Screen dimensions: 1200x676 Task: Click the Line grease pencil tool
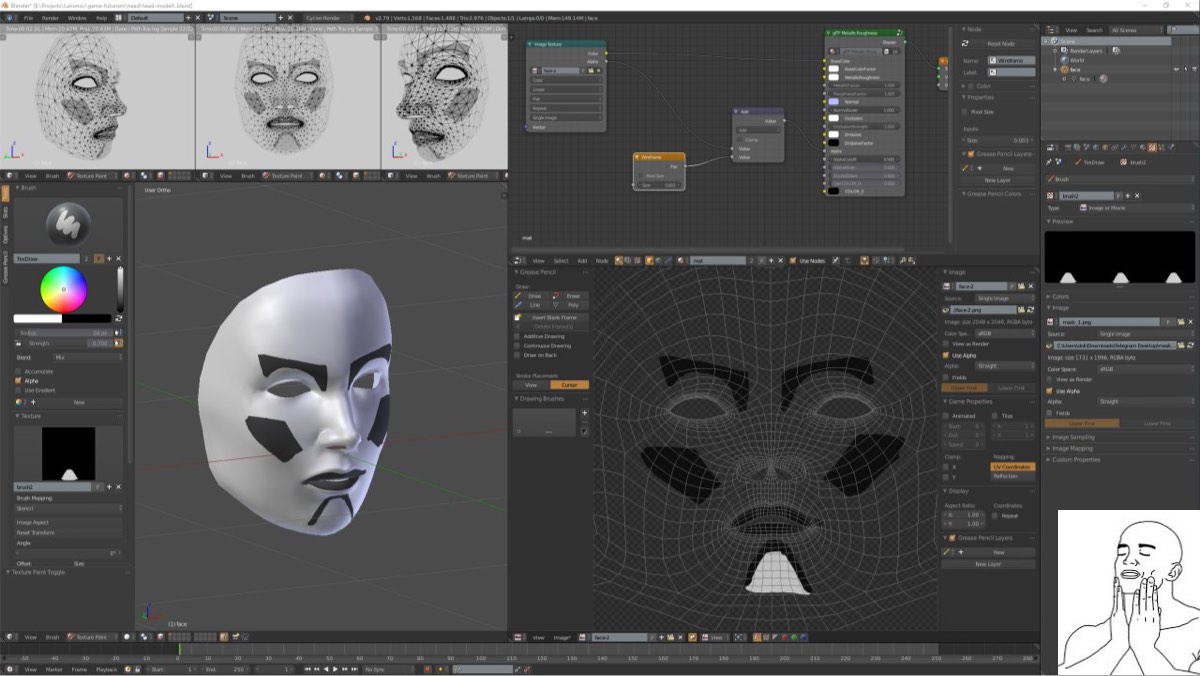click(x=533, y=305)
